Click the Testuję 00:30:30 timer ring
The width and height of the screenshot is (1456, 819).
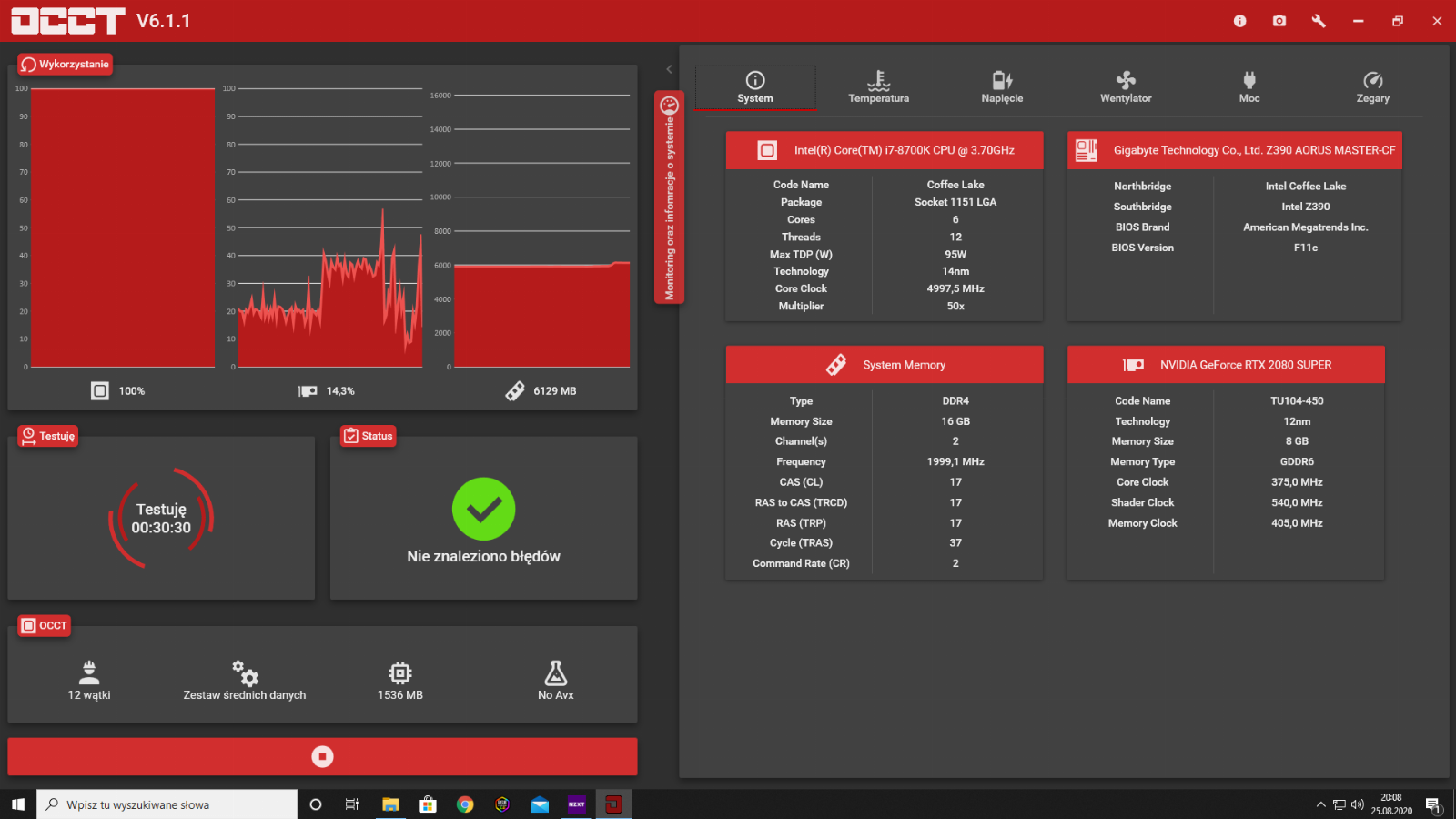pos(161,519)
